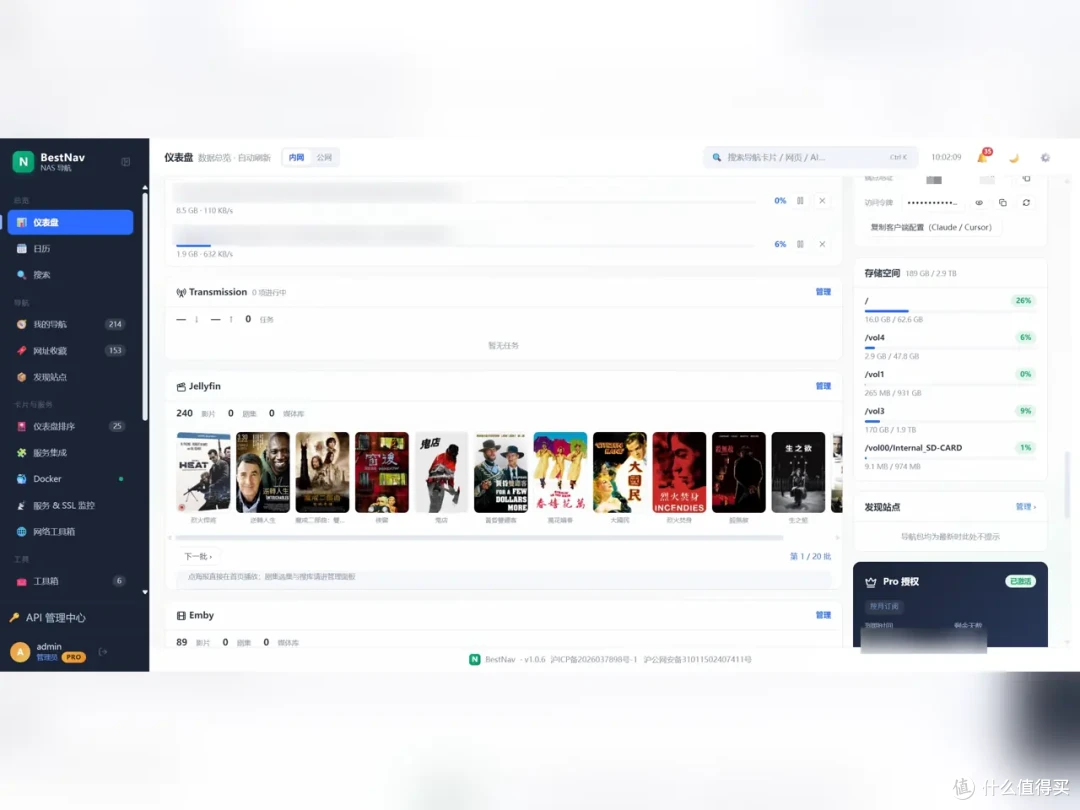Click the sidebar scroll-down arrow

pos(145,592)
